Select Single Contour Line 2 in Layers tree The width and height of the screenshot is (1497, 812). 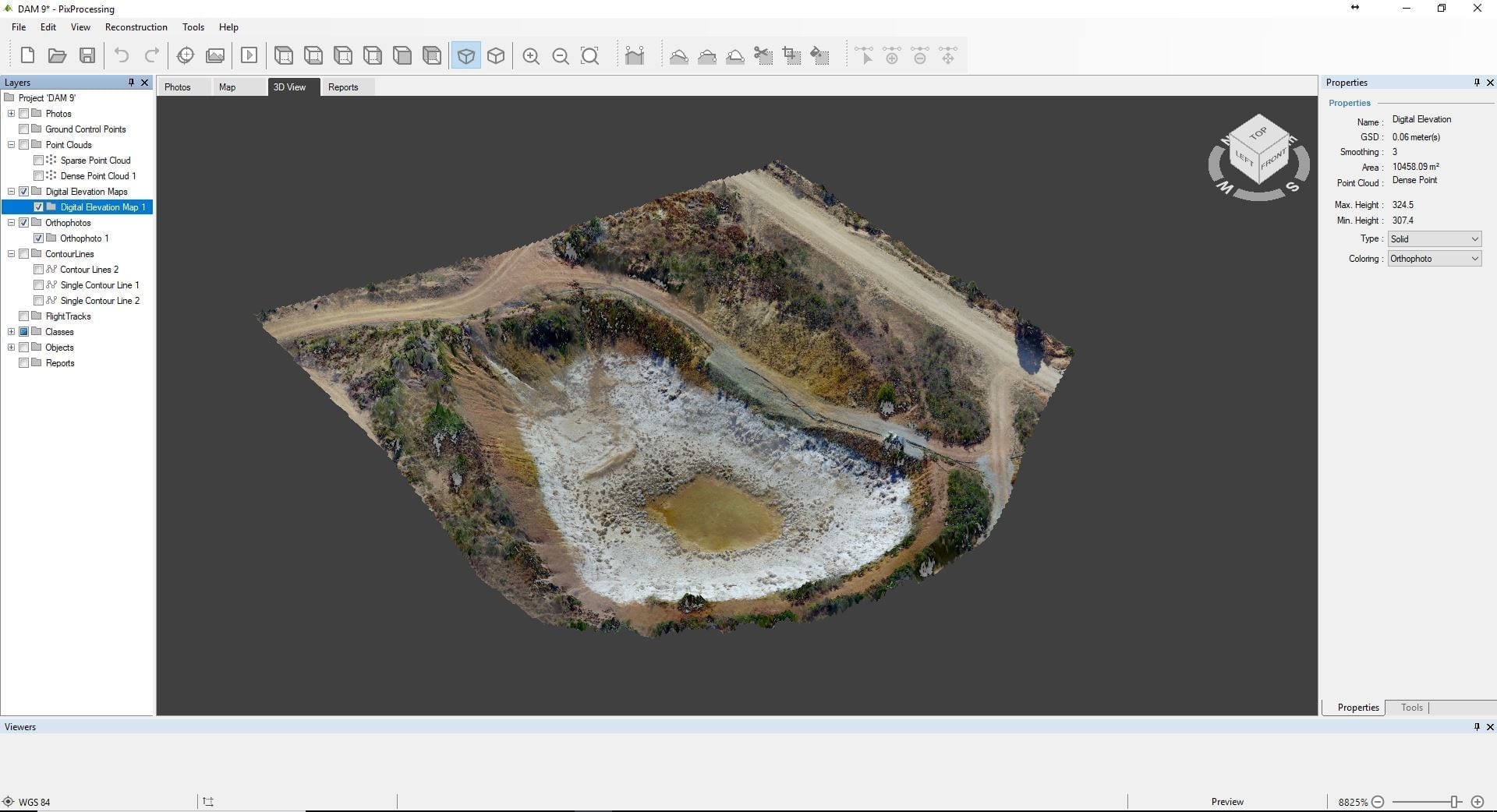click(x=100, y=301)
